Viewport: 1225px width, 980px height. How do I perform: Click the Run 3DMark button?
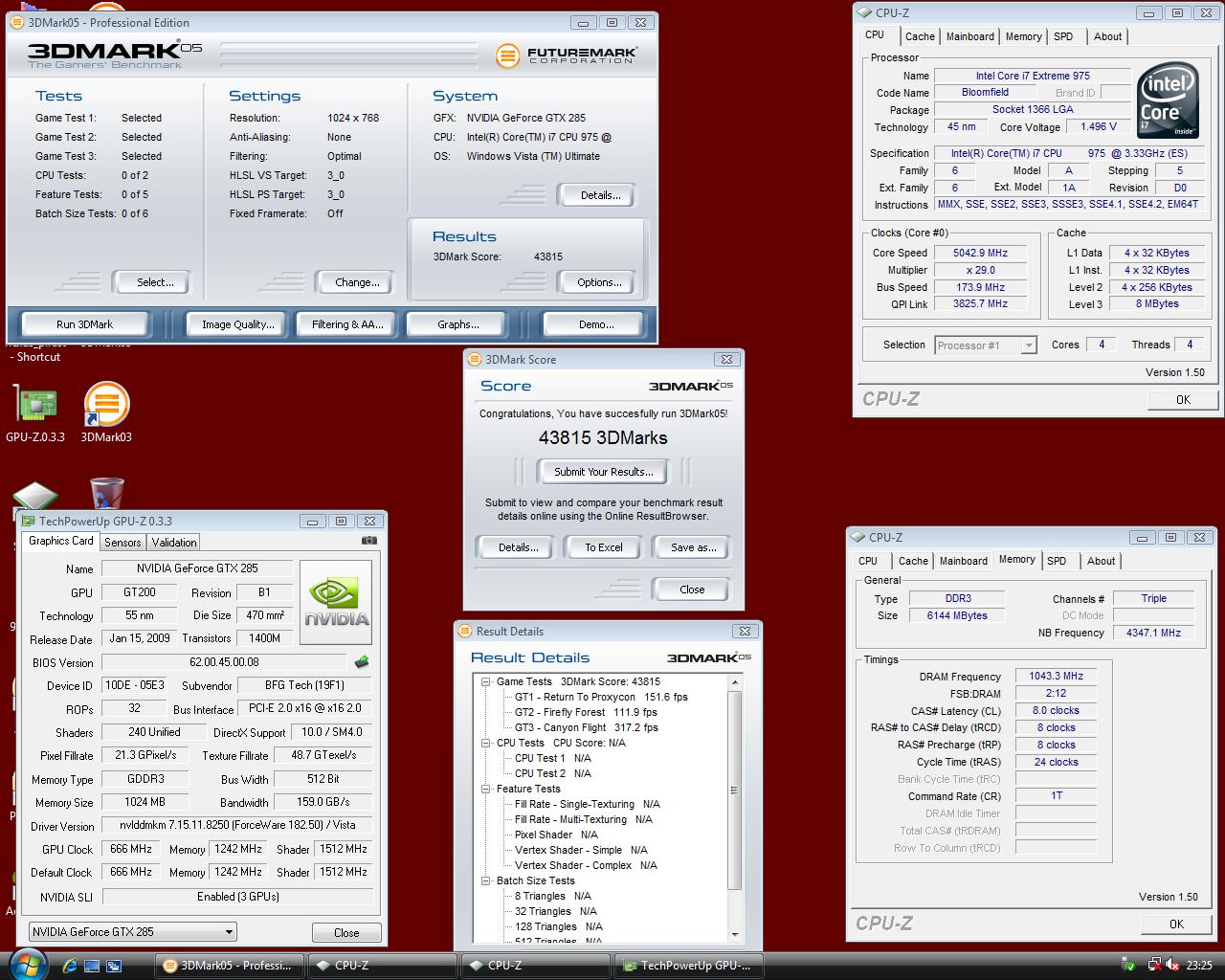[84, 324]
